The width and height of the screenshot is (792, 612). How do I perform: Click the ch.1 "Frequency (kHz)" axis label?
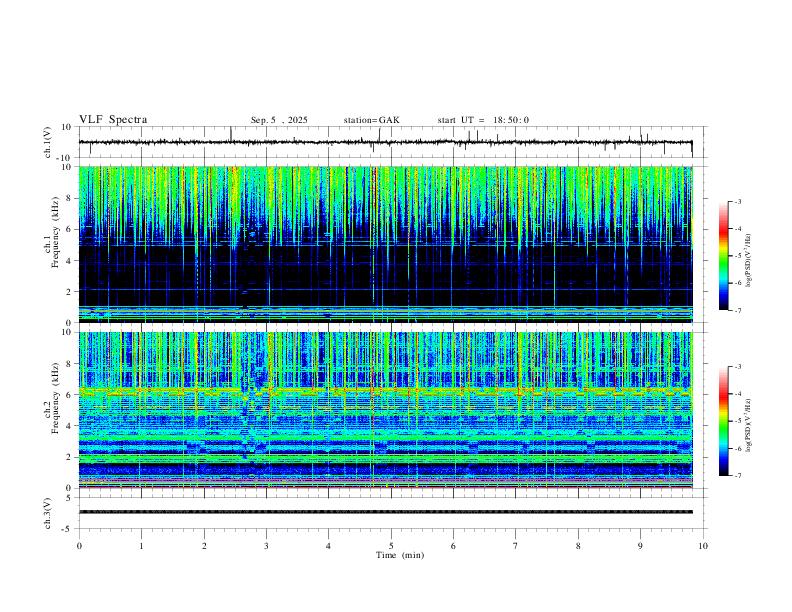point(56,232)
